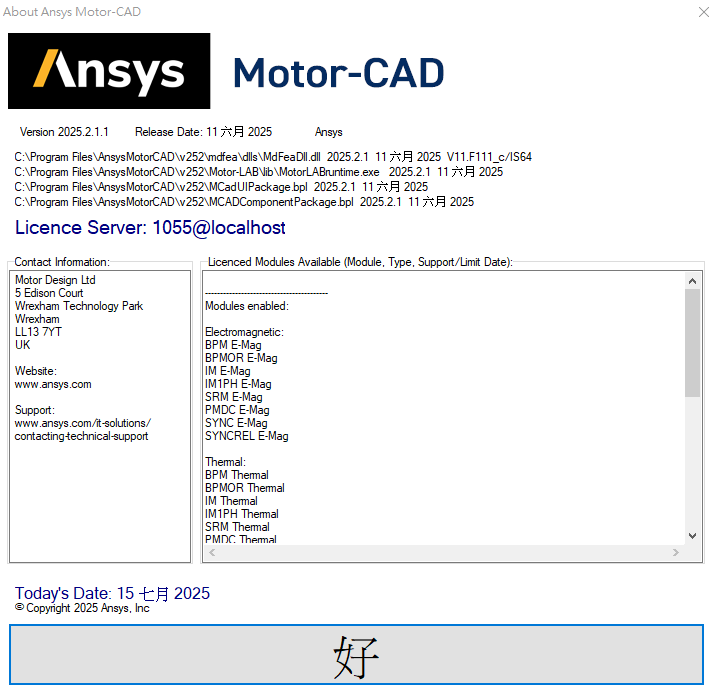Click the LL13 7YT postcode line
The width and height of the screenshot is (718, 688).
[38, 332]
